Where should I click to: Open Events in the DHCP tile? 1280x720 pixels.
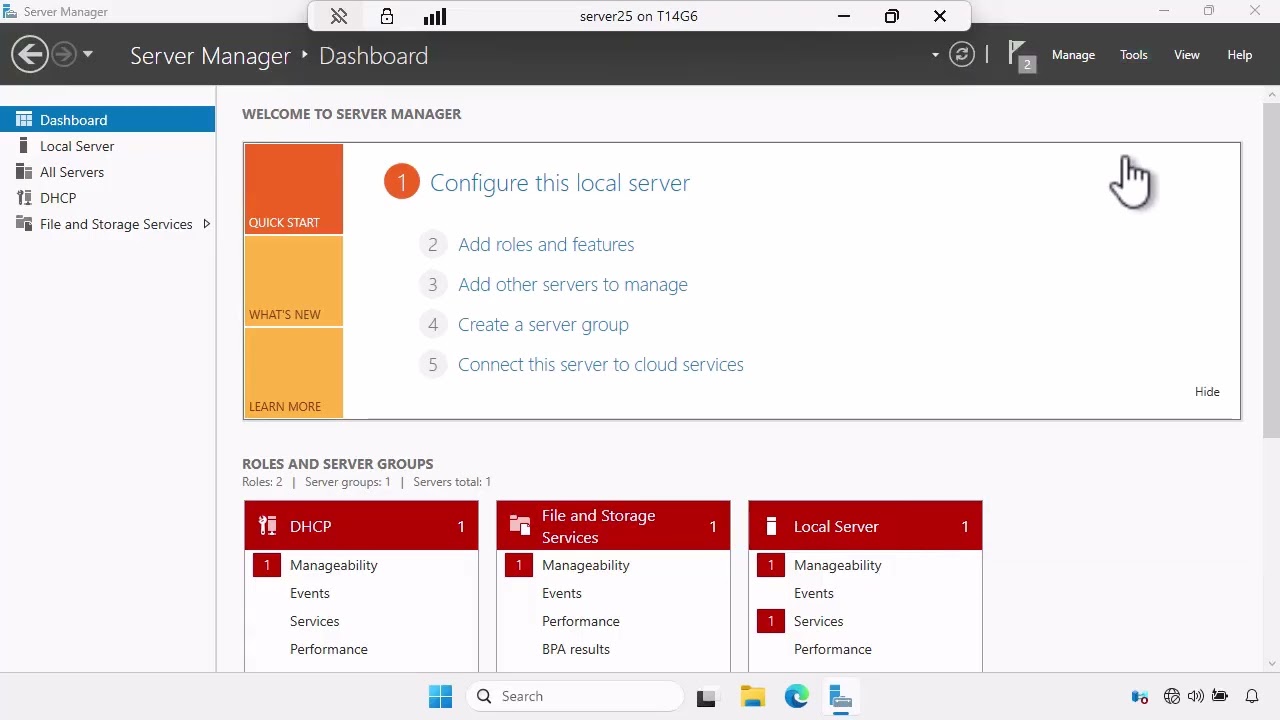[310, 593]
